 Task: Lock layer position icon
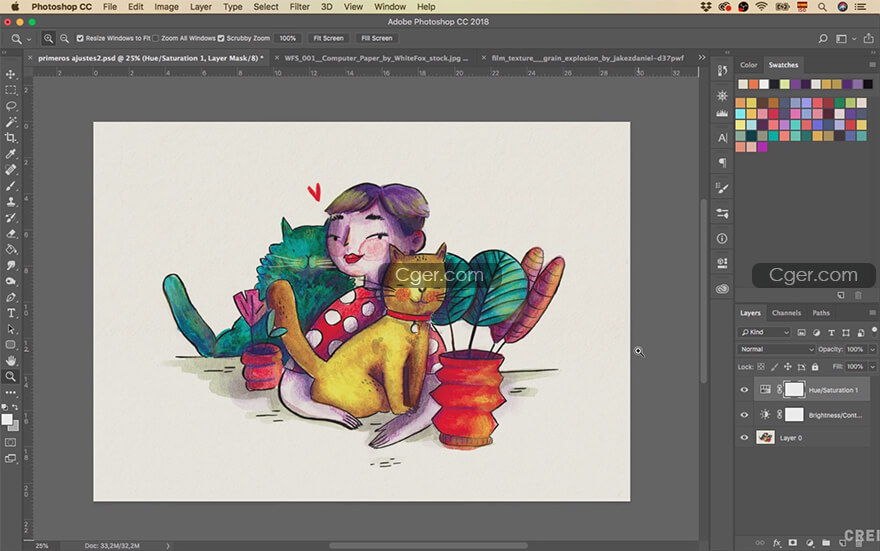(788, 367)
